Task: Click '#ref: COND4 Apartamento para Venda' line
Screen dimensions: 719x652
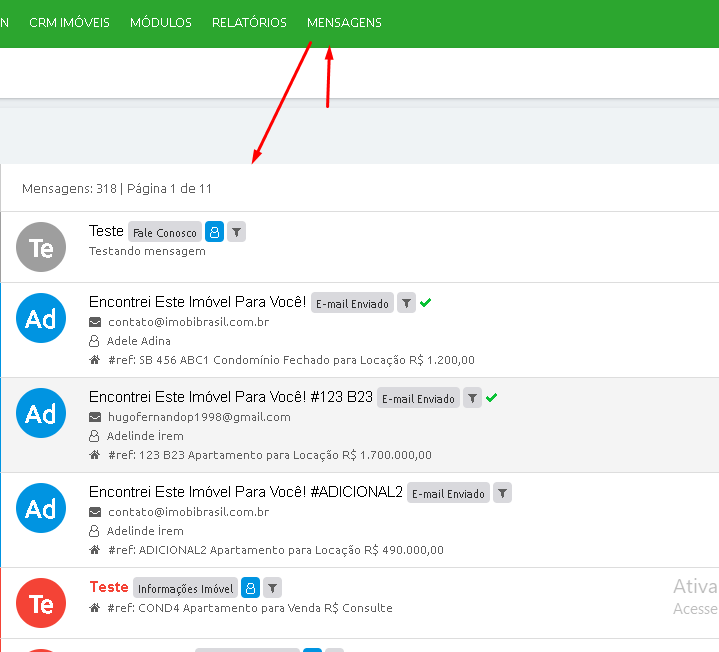Action: (x=250, y=608)
